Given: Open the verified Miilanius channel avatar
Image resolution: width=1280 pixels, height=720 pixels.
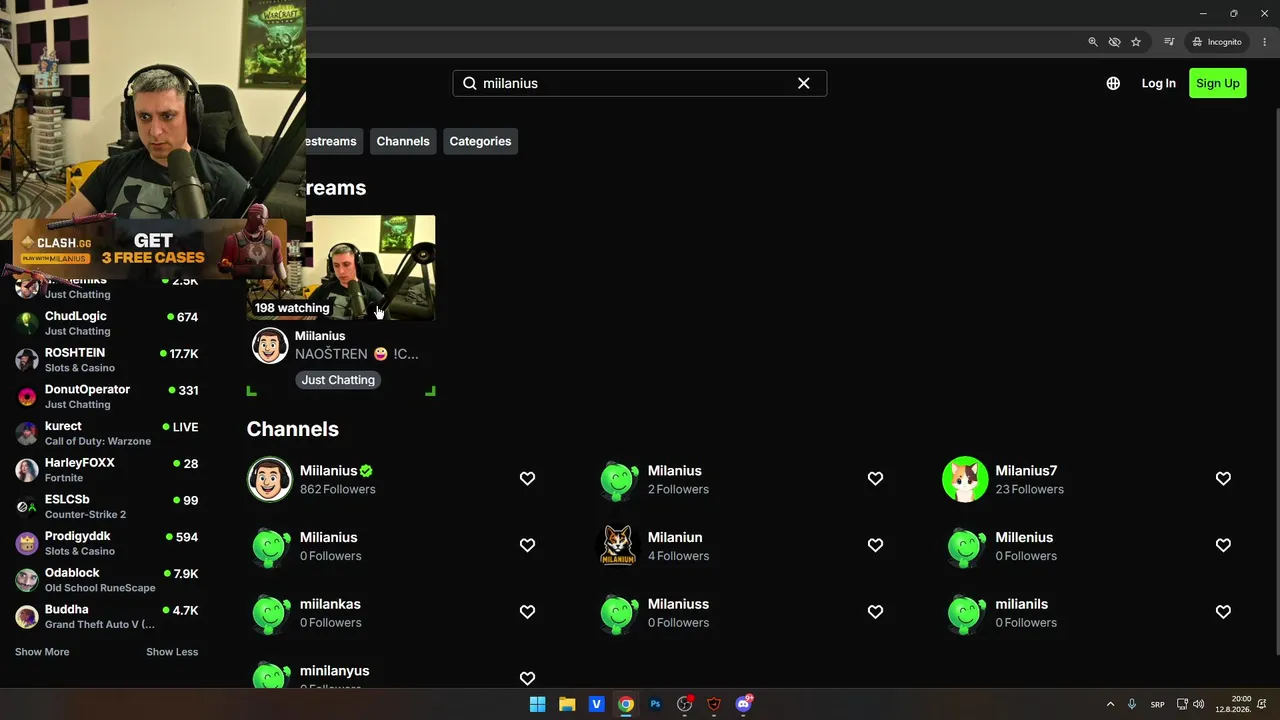Looking at the screenshot, I should point(270,479).
